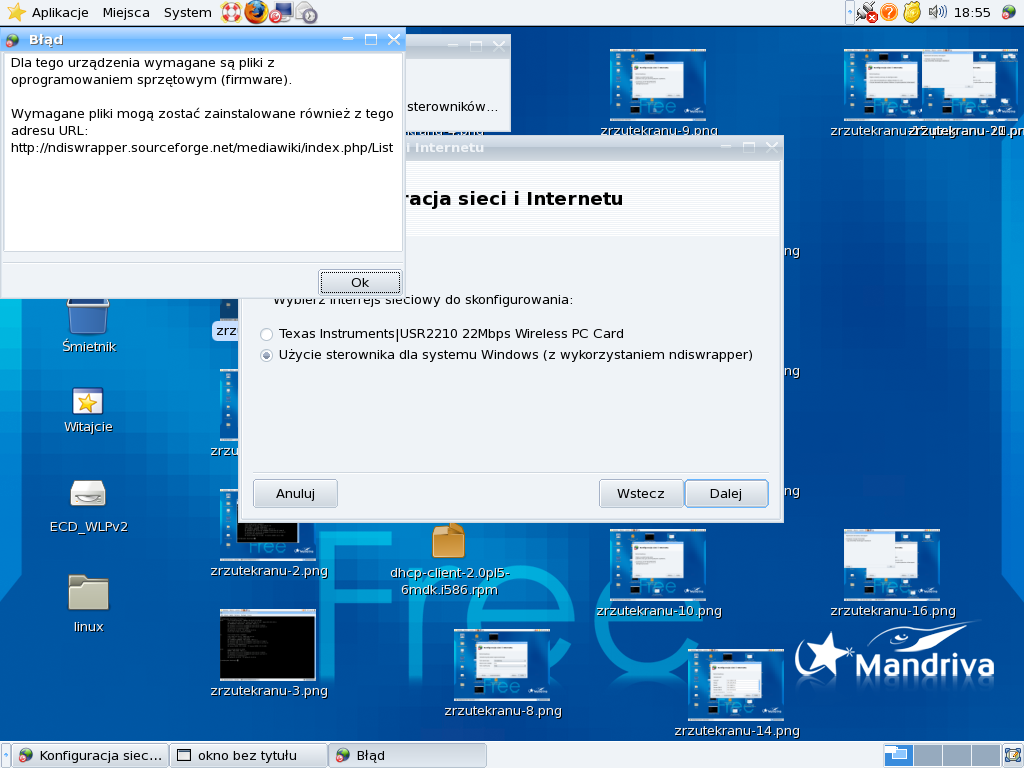Screen dimensions: 1024x768
Task: Open zrzutekranu-10.png thumbnail on desktop
Action: pyautogui.click(x=657, y=565)
